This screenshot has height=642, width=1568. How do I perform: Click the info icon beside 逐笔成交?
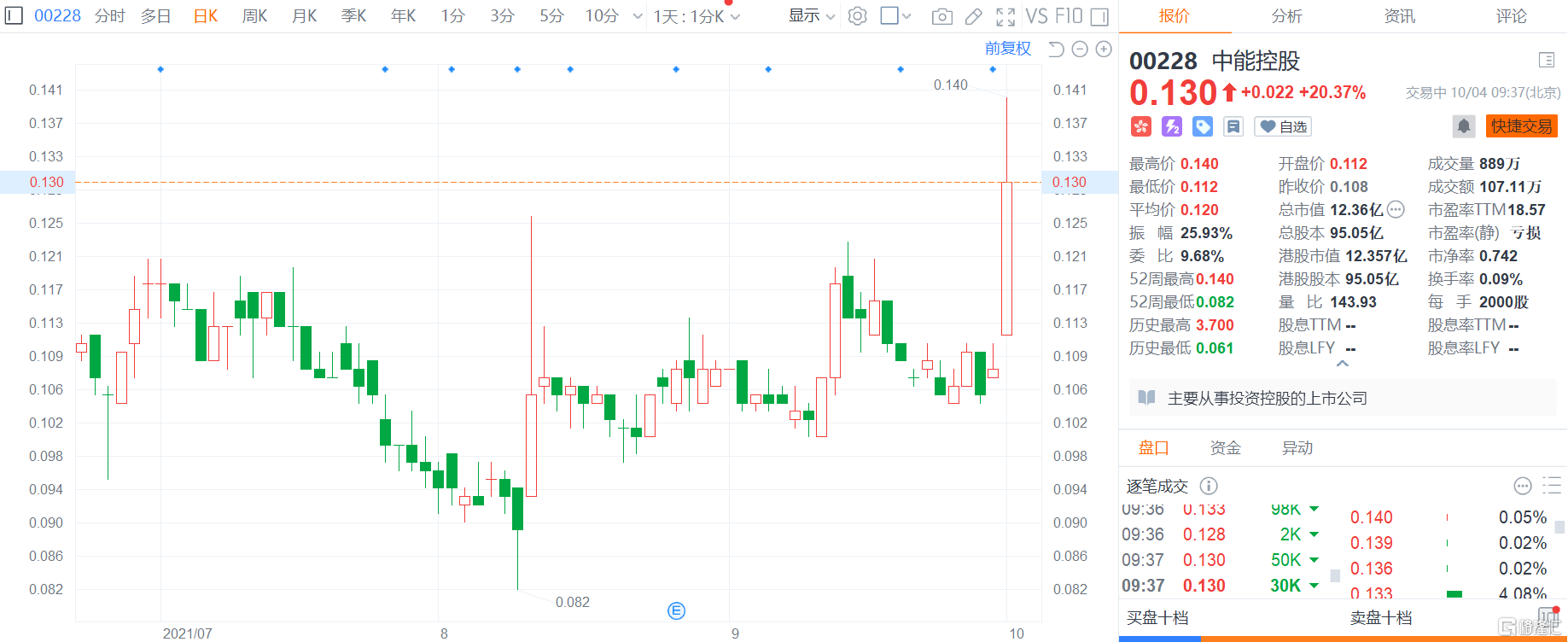point(1209,486)
